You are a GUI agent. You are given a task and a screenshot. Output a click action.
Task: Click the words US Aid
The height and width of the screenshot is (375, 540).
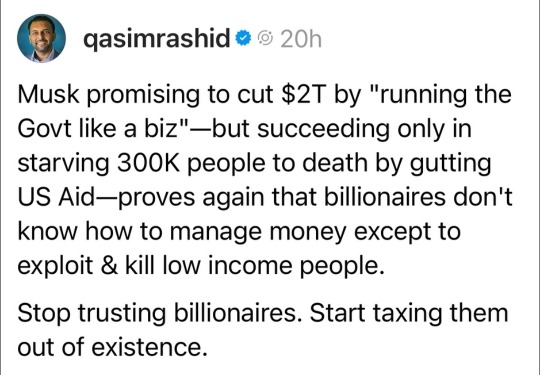click(x=56, y=197)
